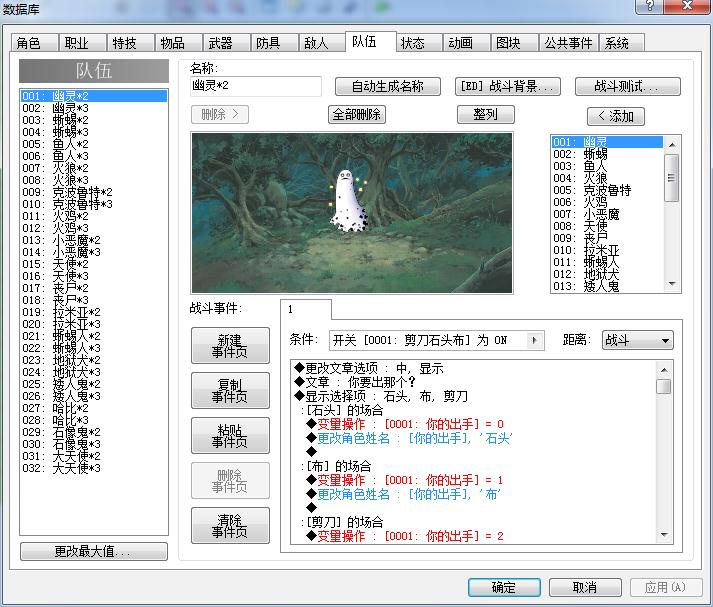
Task: Click 更改最大值 button
Action: click(94, 552)
